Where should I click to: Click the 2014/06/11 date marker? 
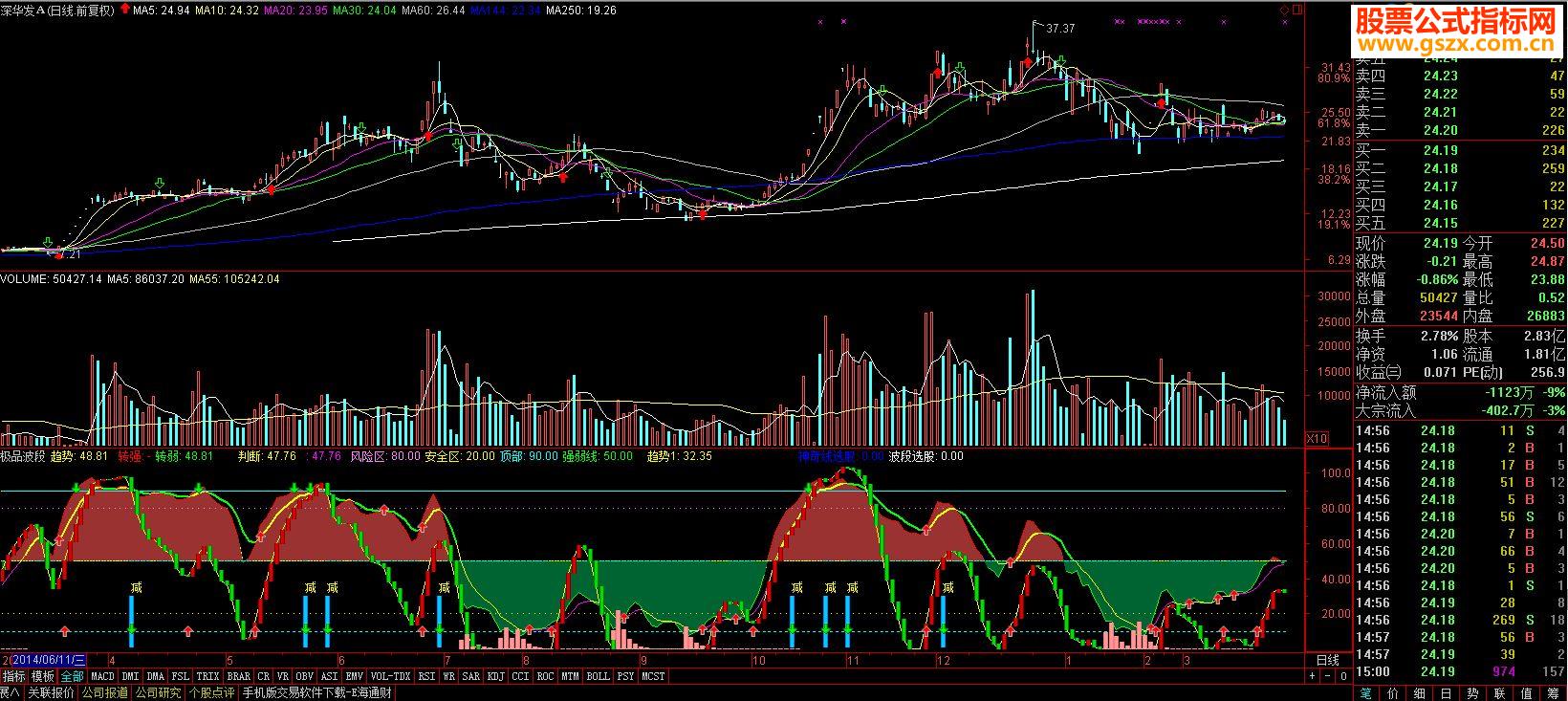coord(49,660)
